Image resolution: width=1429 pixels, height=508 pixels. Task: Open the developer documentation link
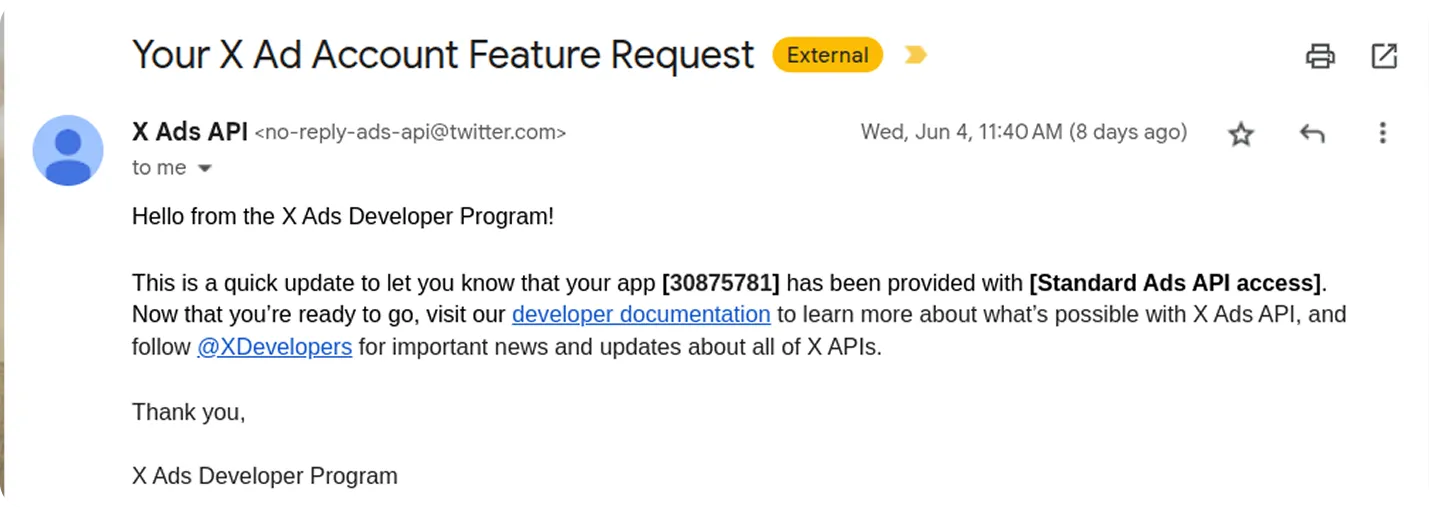click(641, 314)
